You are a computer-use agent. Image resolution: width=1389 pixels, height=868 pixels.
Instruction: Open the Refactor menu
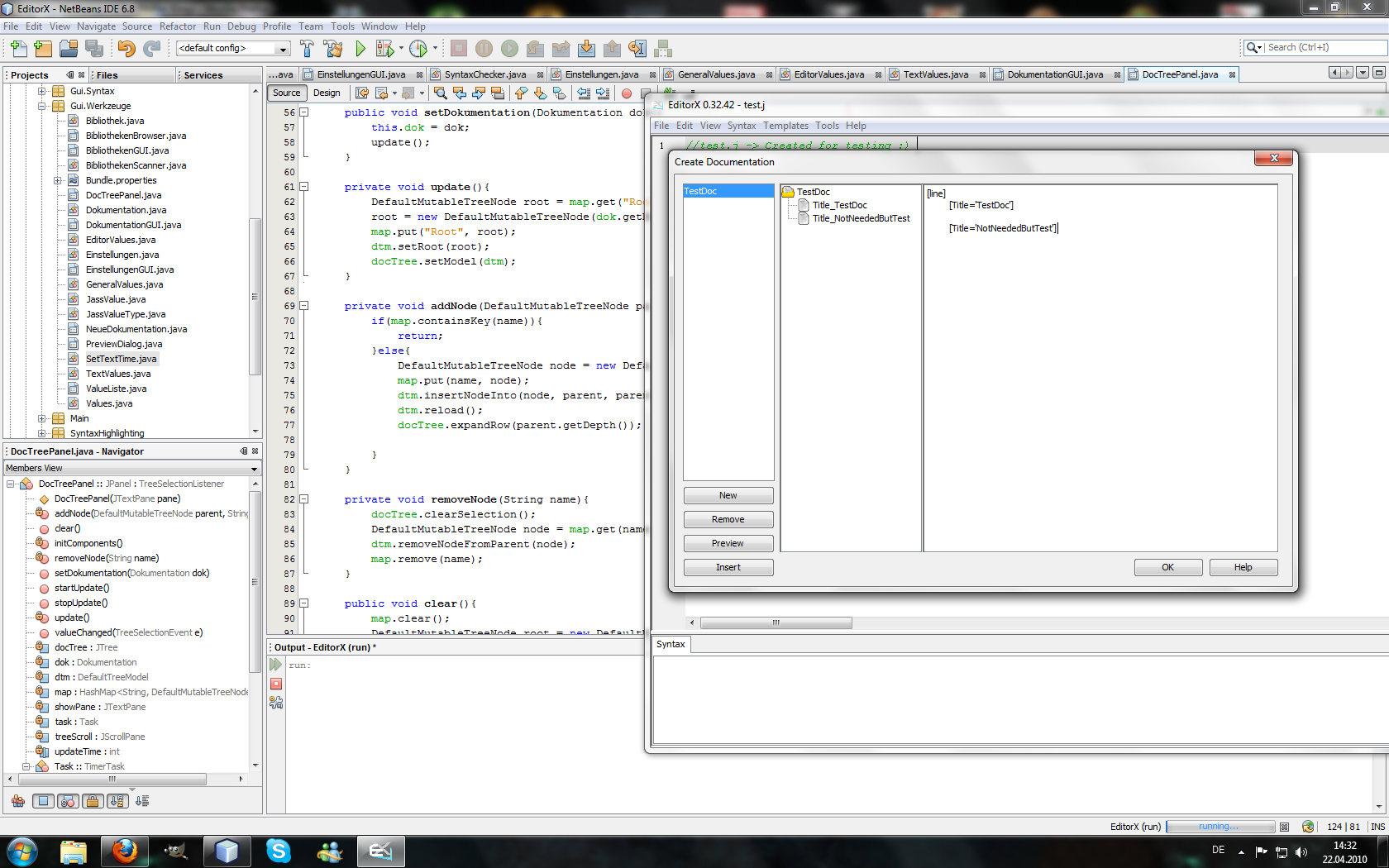point(178,26)
